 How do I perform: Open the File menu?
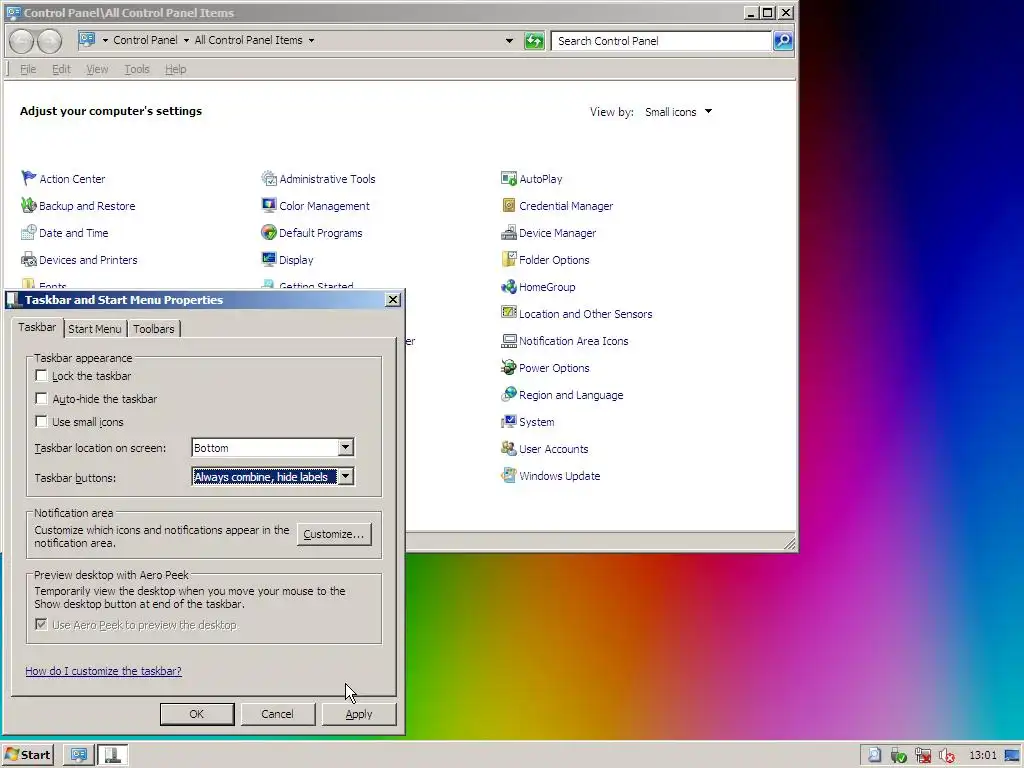coord(28,69)
